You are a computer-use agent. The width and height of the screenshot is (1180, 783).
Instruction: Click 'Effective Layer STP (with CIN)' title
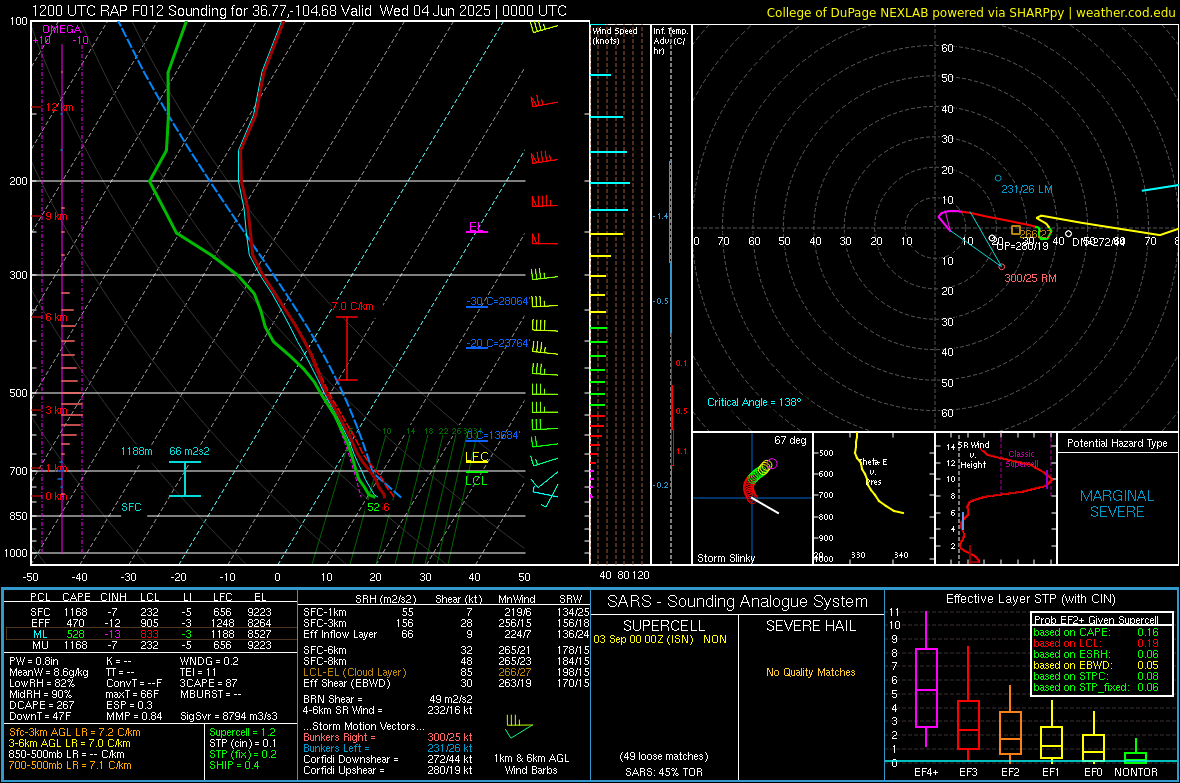pos(1031,599)
